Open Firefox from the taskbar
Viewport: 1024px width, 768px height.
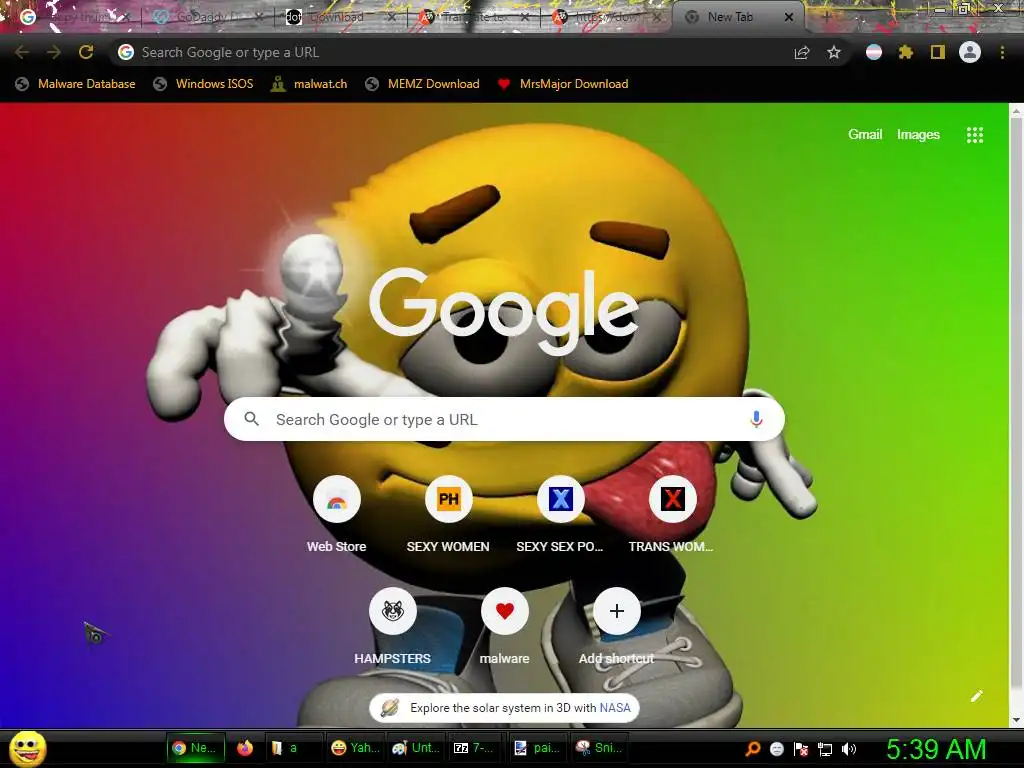245,748
